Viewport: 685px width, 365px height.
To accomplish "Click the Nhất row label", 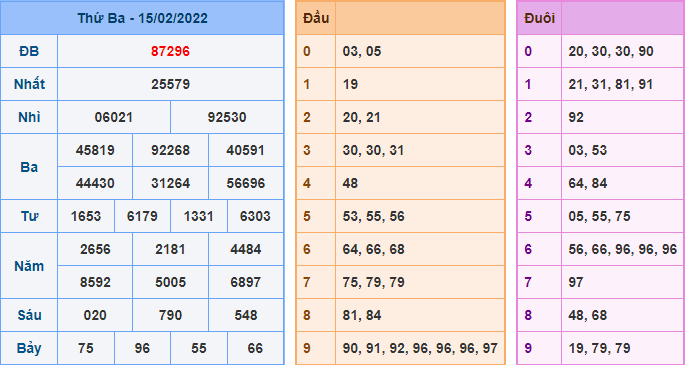I will (x=29, y=84).
